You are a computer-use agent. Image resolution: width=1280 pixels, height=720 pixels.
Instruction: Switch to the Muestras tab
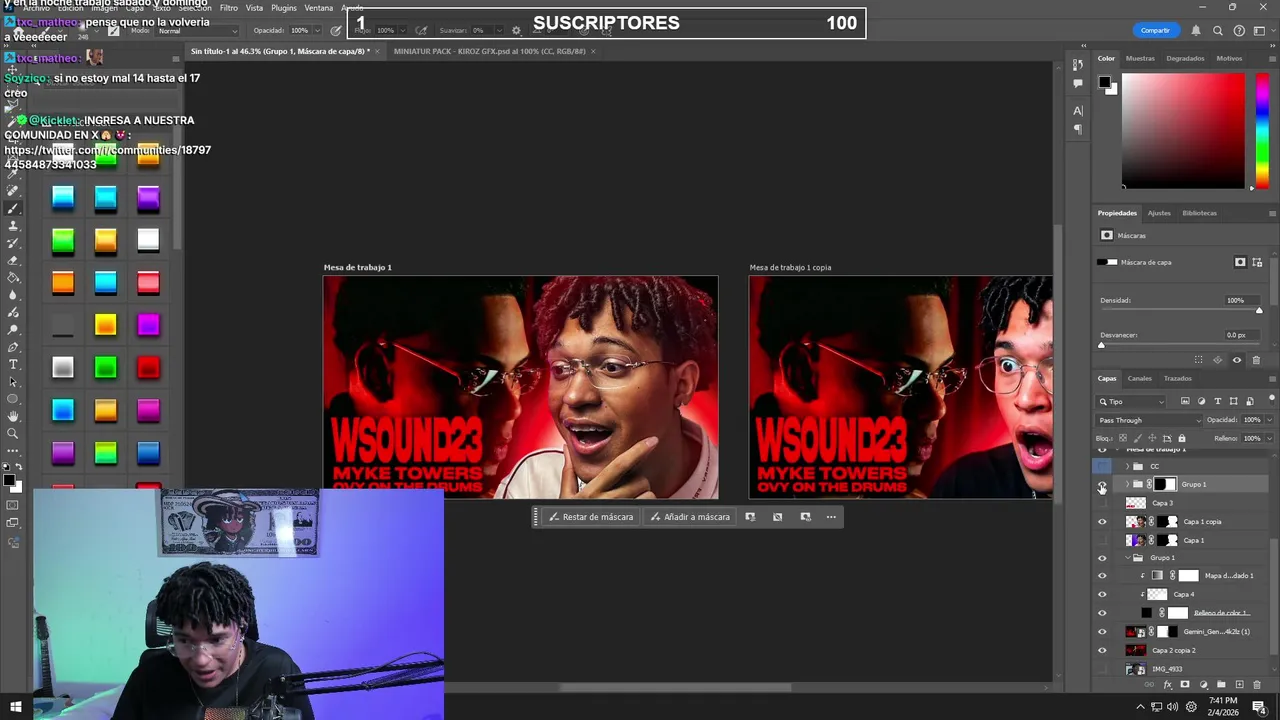[x=1140, y=58]
